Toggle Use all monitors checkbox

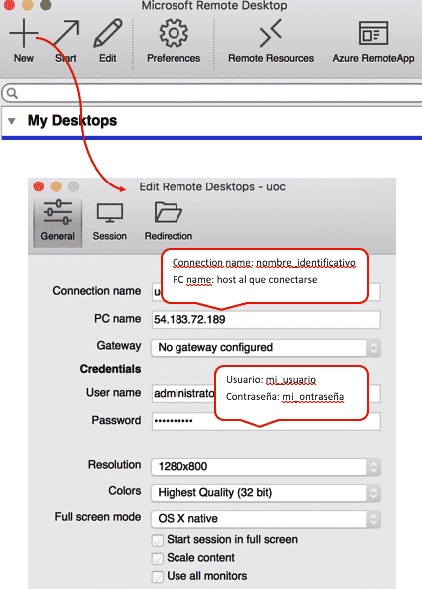(158, 576)
